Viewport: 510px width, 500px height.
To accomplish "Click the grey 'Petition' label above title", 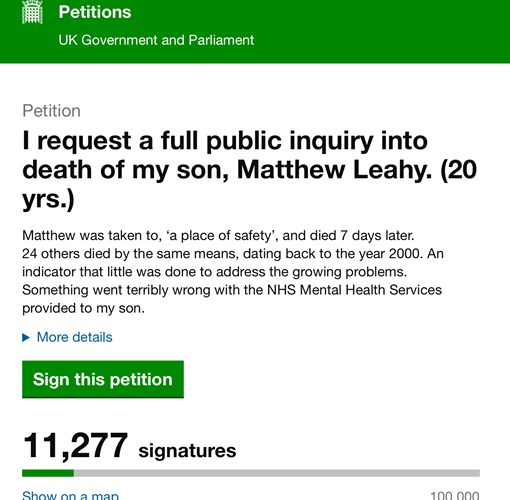I will tap(51, 111).
